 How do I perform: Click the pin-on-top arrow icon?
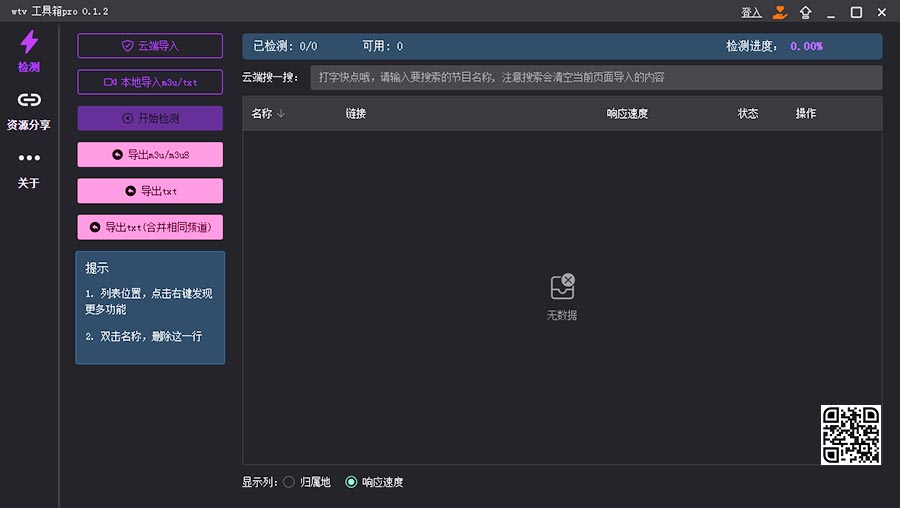point(806,12)
